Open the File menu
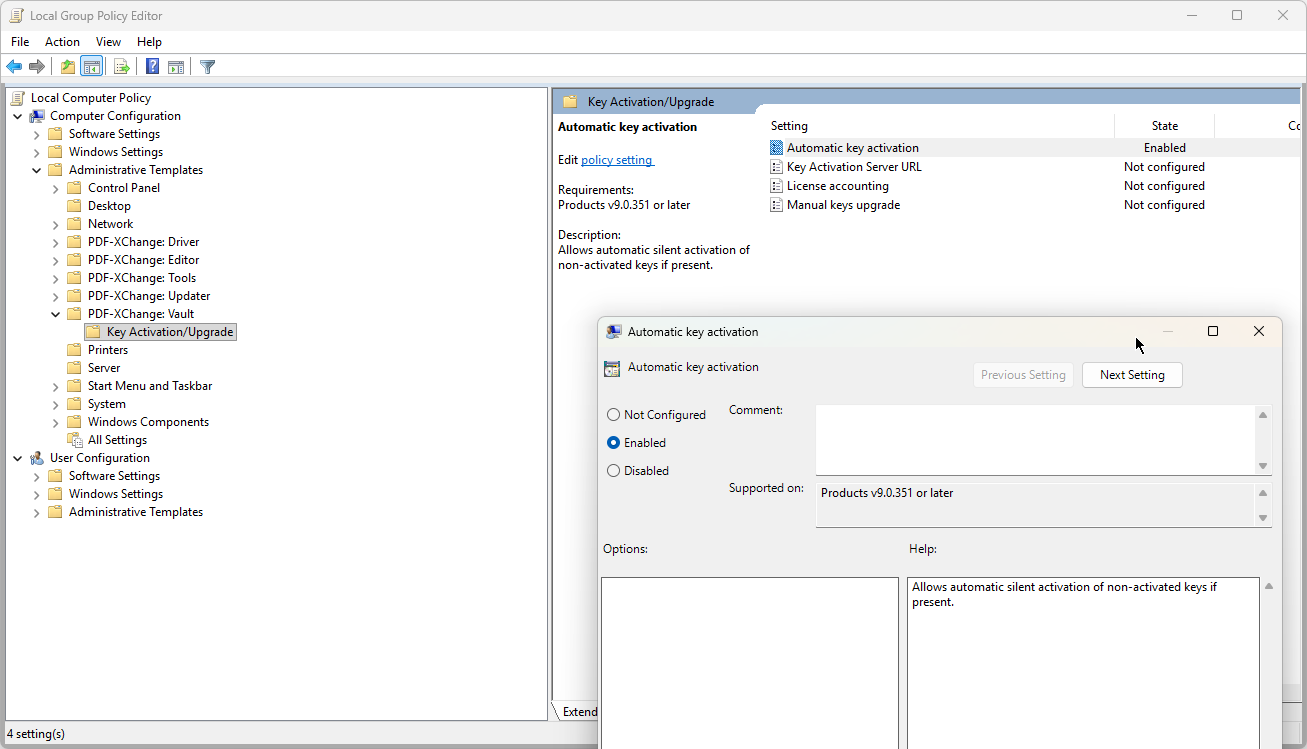This screenshot has height=749, width=1307. click(20, 42)
